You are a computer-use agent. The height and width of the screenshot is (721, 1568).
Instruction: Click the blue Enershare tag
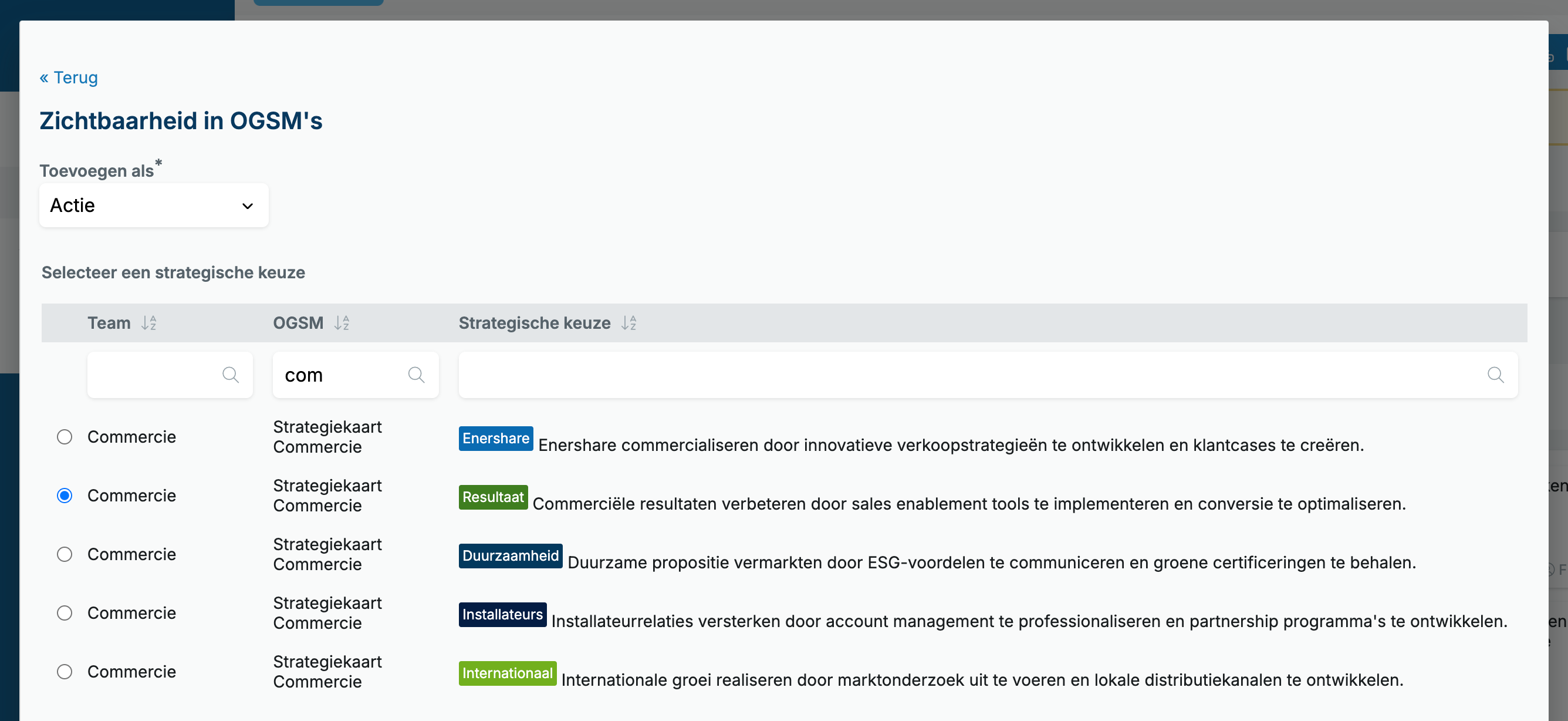pyautogui.click(x=495, y=439)
